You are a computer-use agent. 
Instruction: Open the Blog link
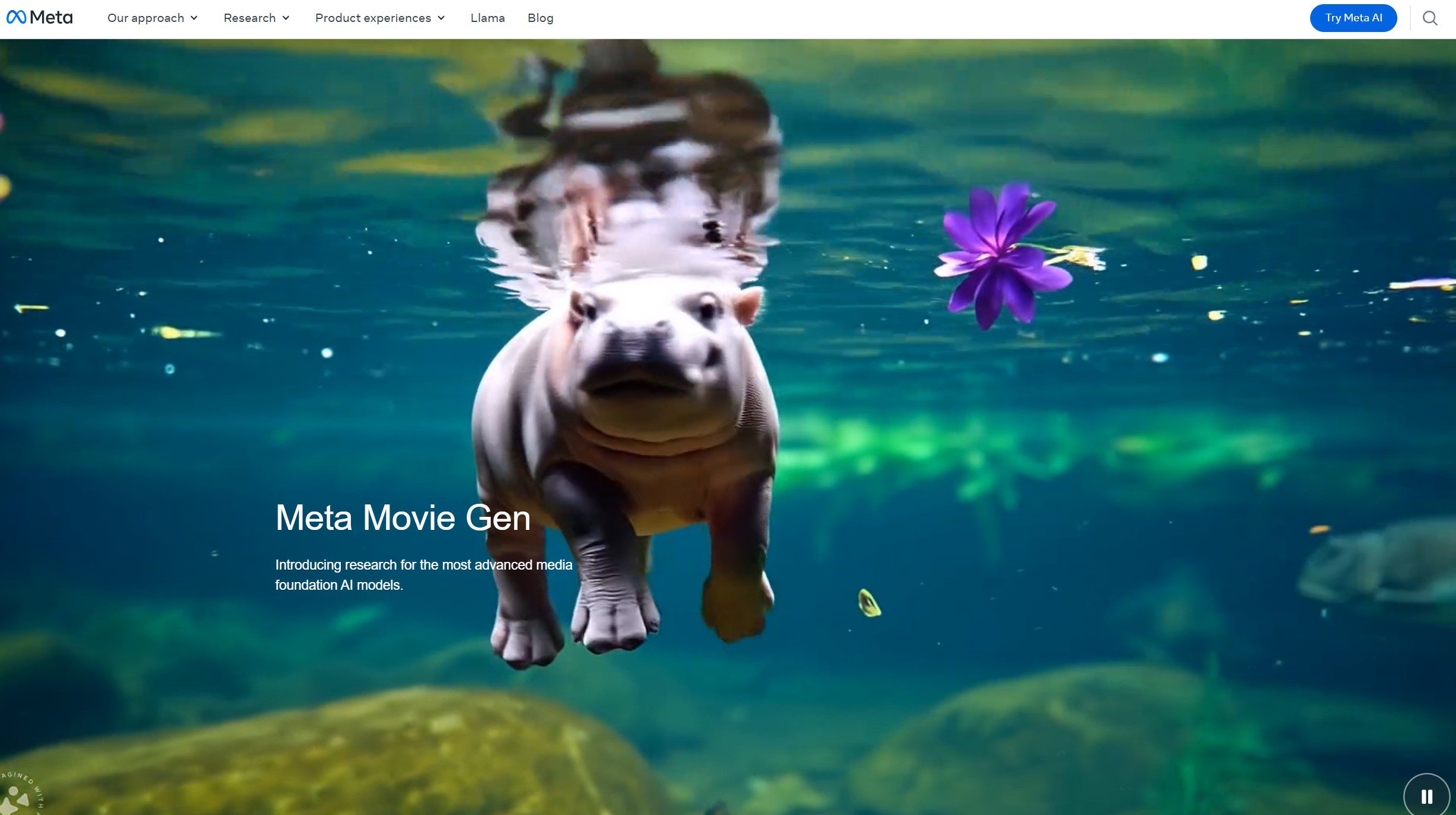540,18
